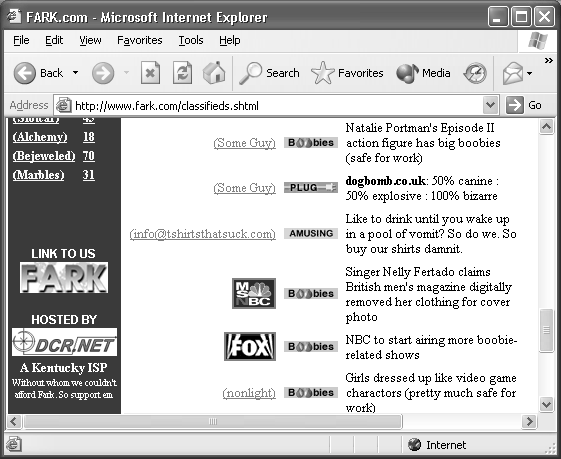Click the page icon in the address bar
Screen dimensions: 561x459
pyautogui.click(x=63, y=105)
